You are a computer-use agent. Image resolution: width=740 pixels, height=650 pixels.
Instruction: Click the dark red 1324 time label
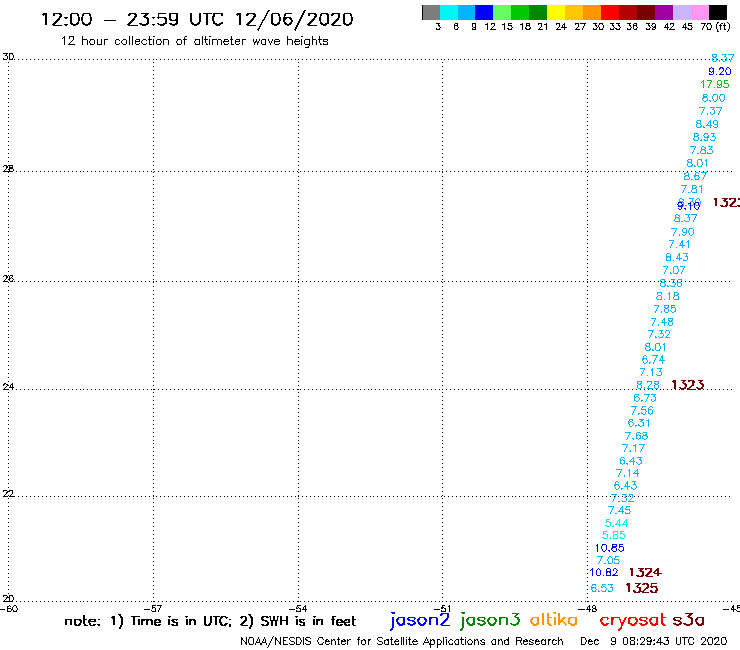pyautogui.click(x=645, y=573)
